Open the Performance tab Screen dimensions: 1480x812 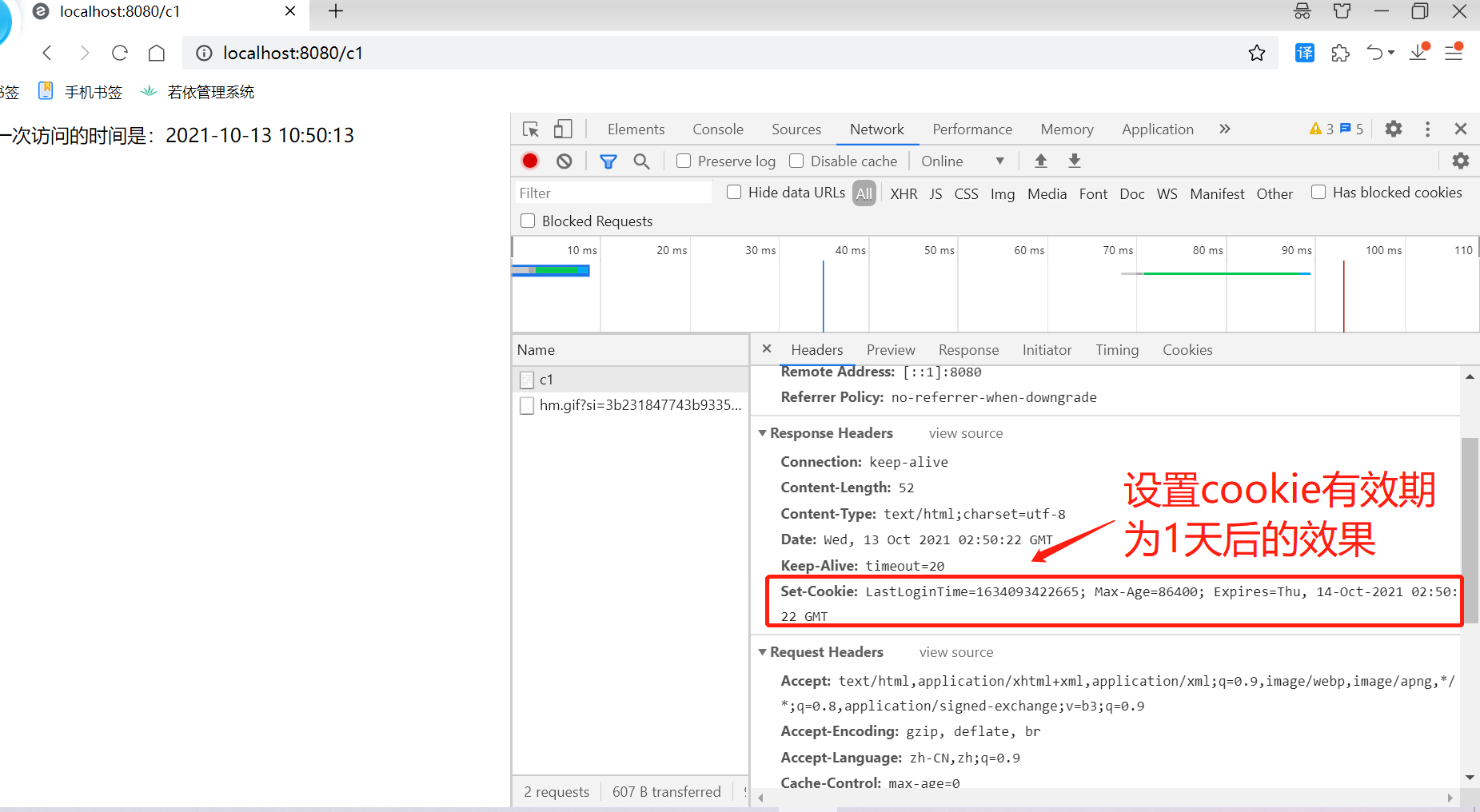coord(972,129)
